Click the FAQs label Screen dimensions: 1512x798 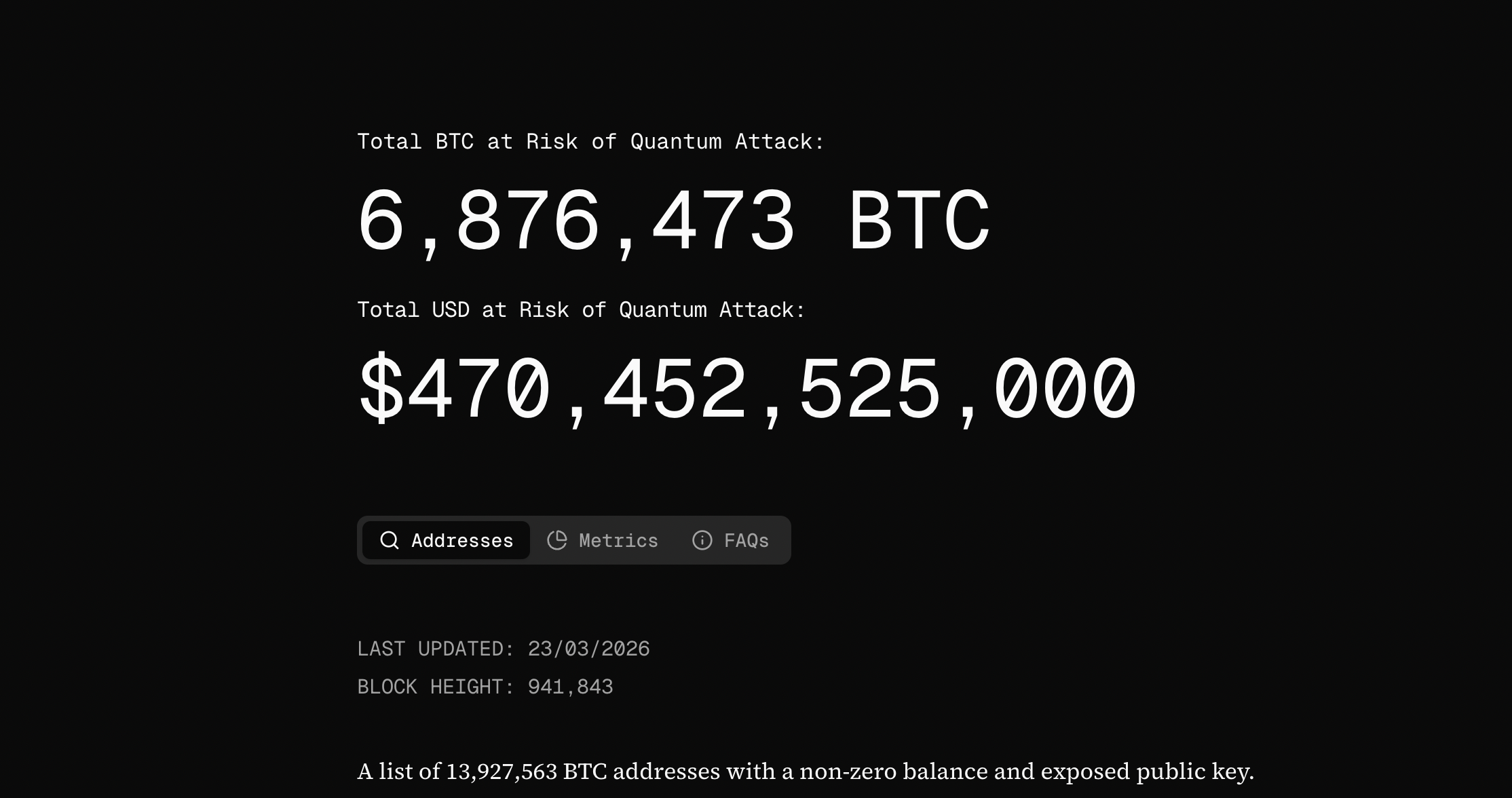[746, 540]
